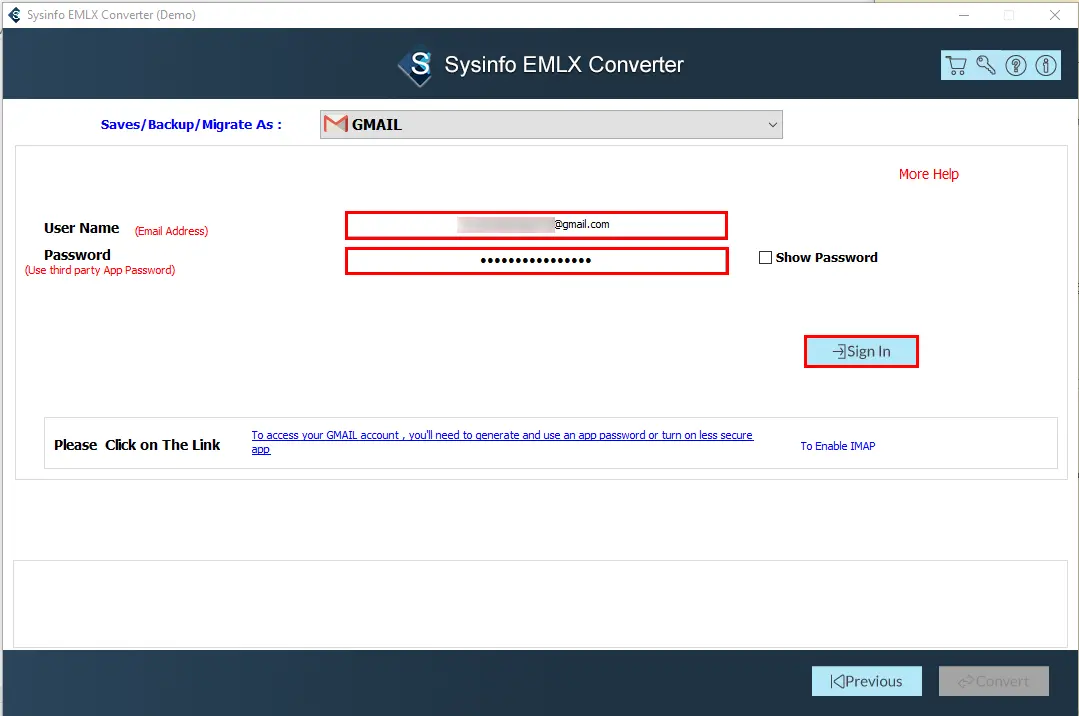Image resolution: width=1079 pixels, height=716 pixels.
Task: Expand the Saves/Backup/Migrate As dropdown arrow
Action: pos(773,125)
